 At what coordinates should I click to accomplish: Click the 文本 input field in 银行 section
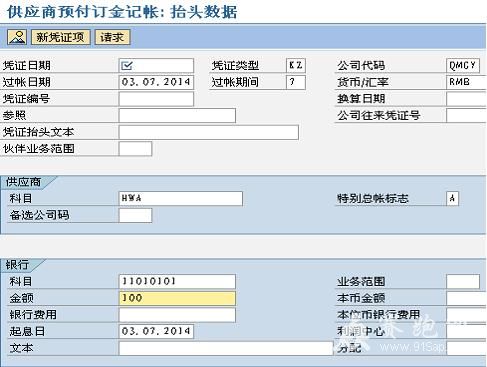click(x=226, y=348)
